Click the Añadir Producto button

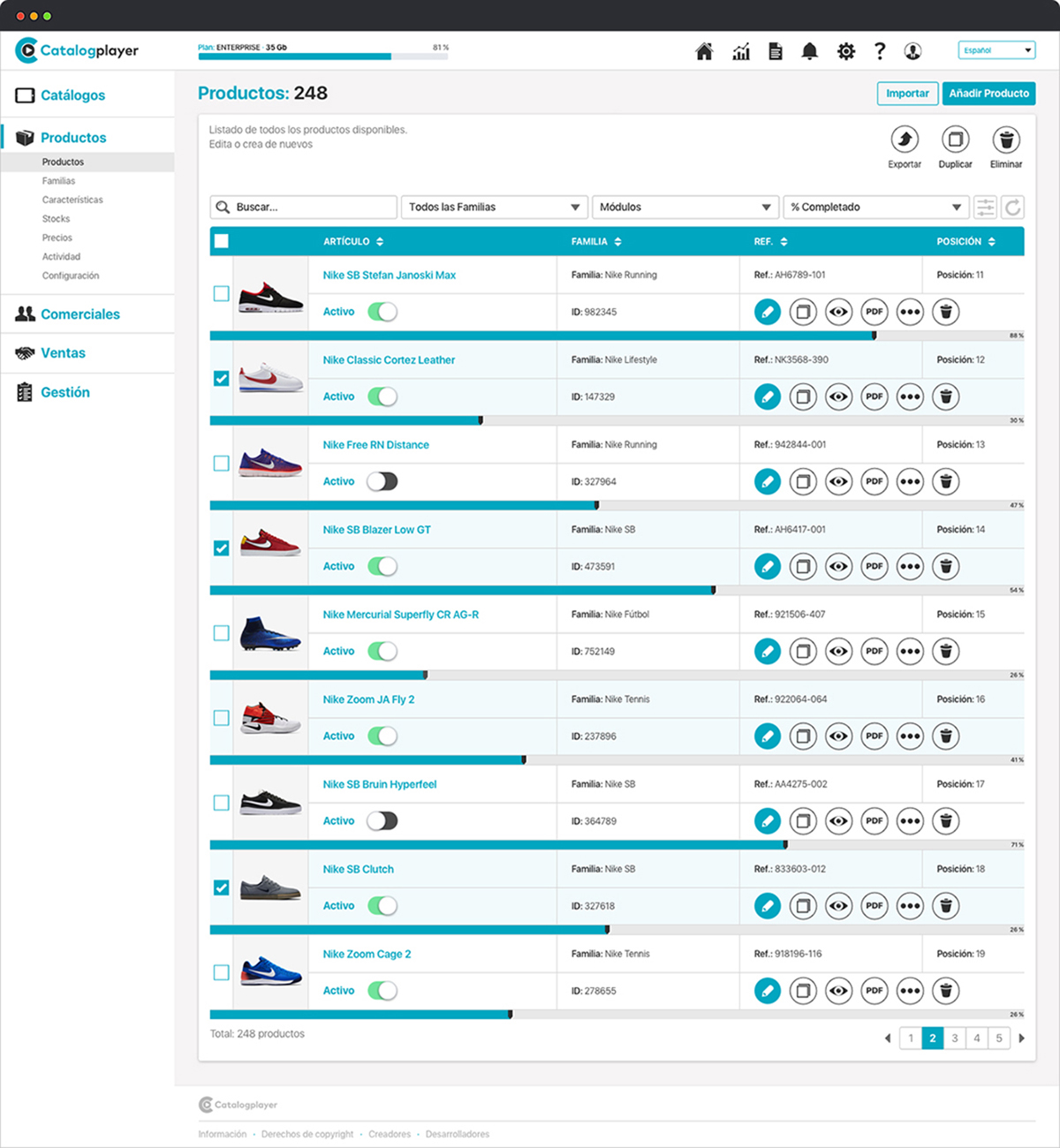[x=988, y=94]
